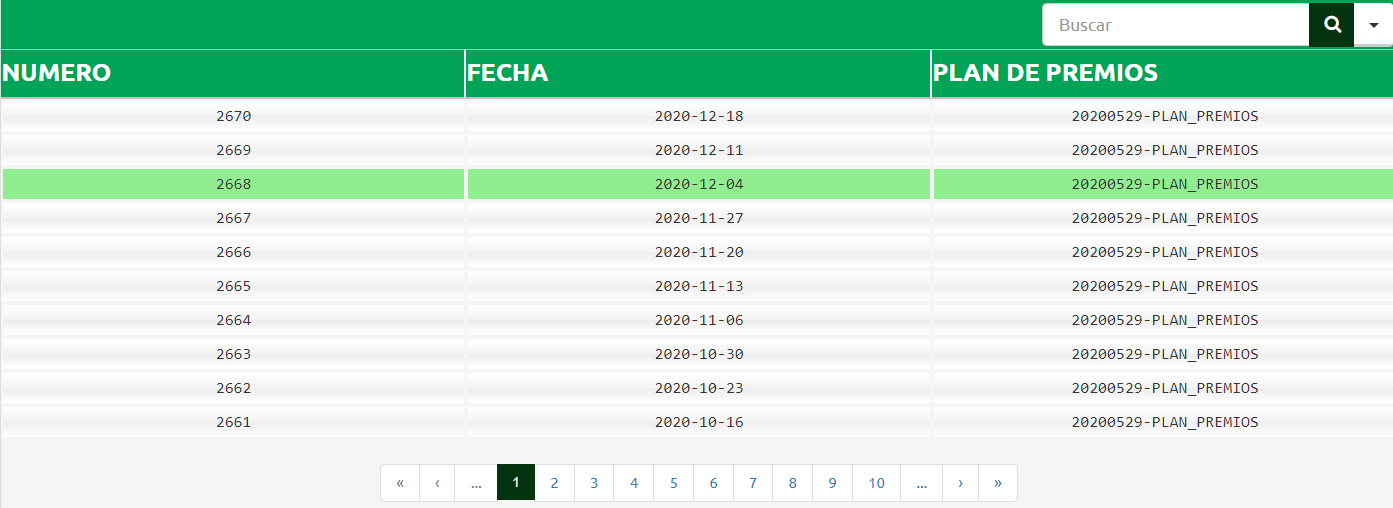This screenshot has width=1393, height=508.
Task: Open the search options dropdown caret
Action: click(x=1373, y=25)
